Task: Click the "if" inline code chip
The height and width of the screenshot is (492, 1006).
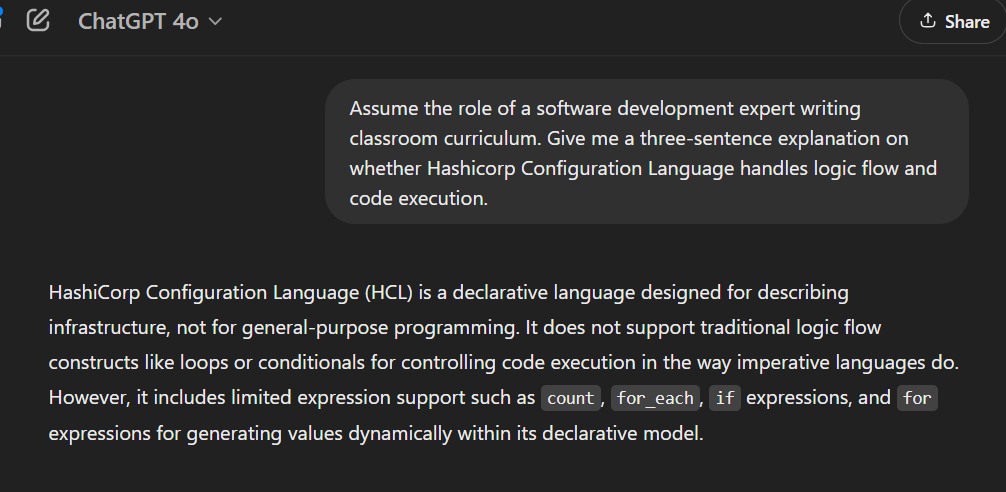Action: [x=725, y=398]
